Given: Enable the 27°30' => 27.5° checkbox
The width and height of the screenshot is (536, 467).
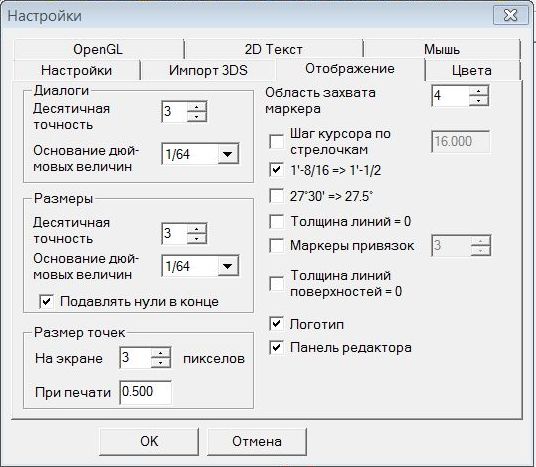Looking at the screenshot, I should 277,196.
